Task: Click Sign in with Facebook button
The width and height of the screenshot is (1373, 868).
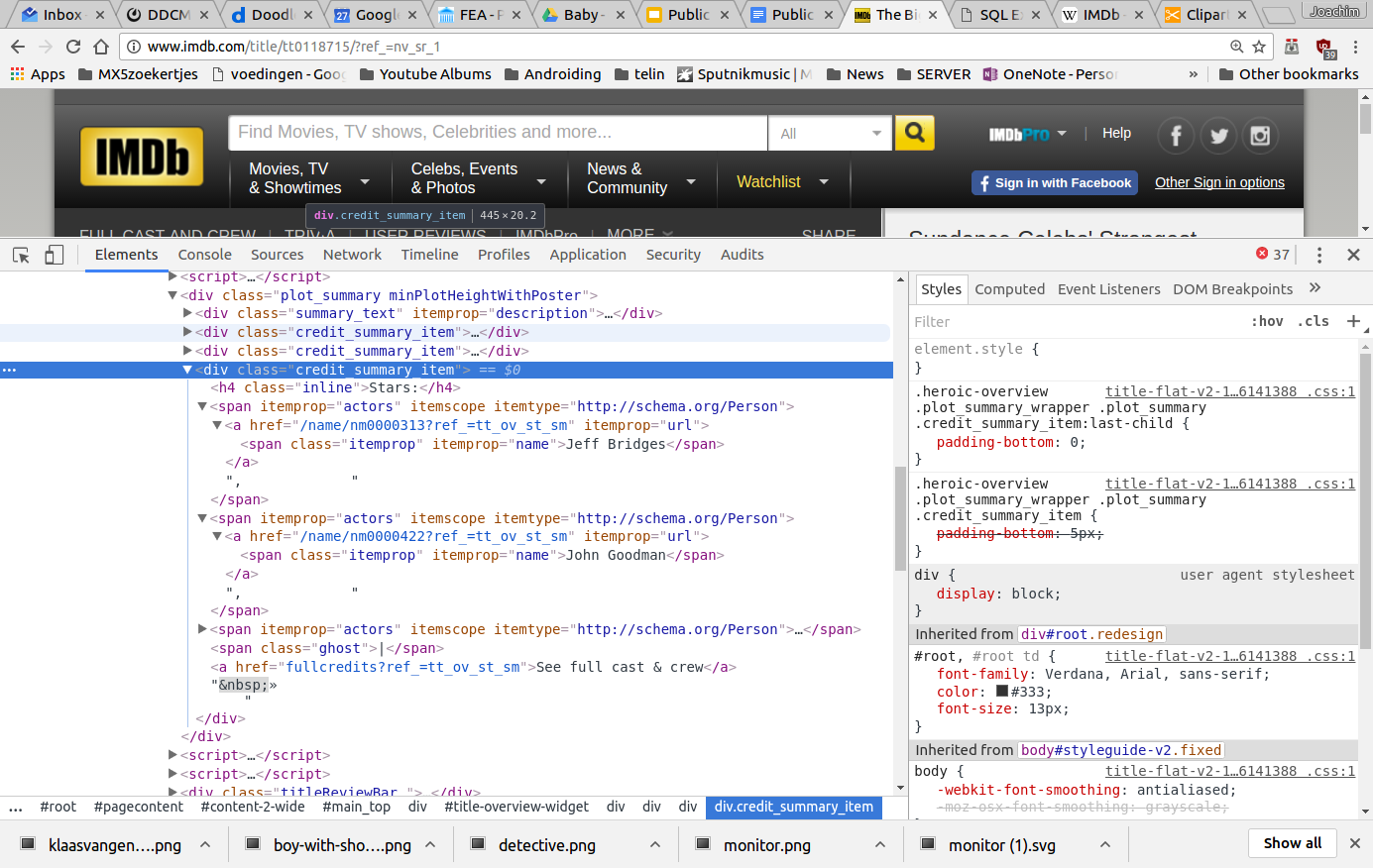Action: click(x=1054, y=182)
